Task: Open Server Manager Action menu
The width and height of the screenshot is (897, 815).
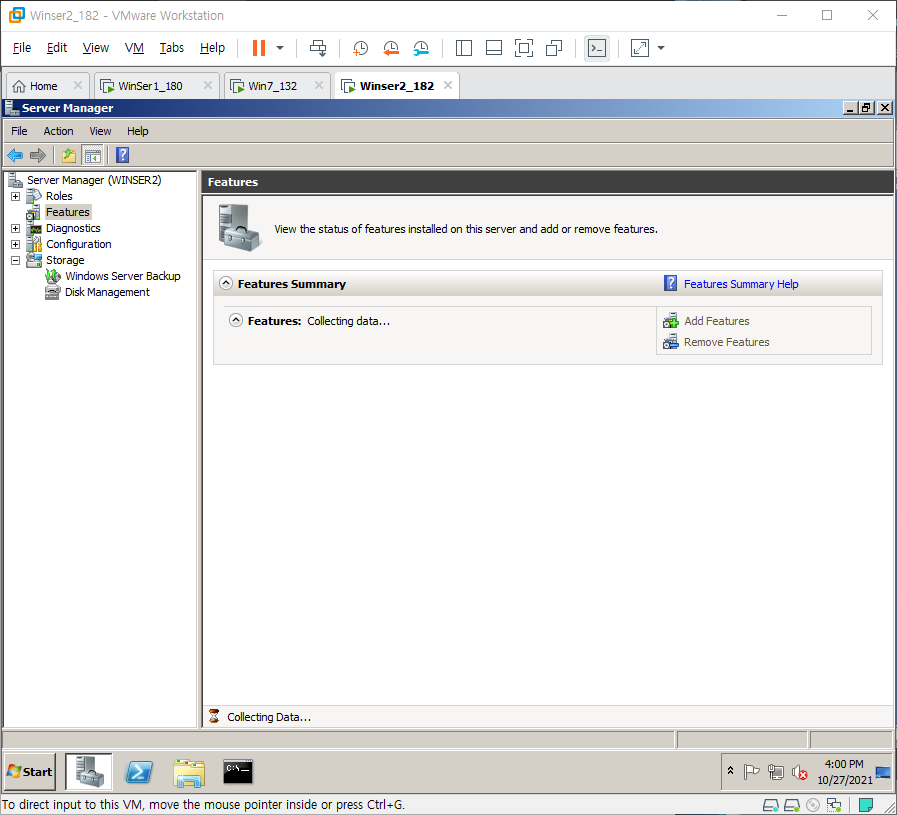Action: click(58, 131)
